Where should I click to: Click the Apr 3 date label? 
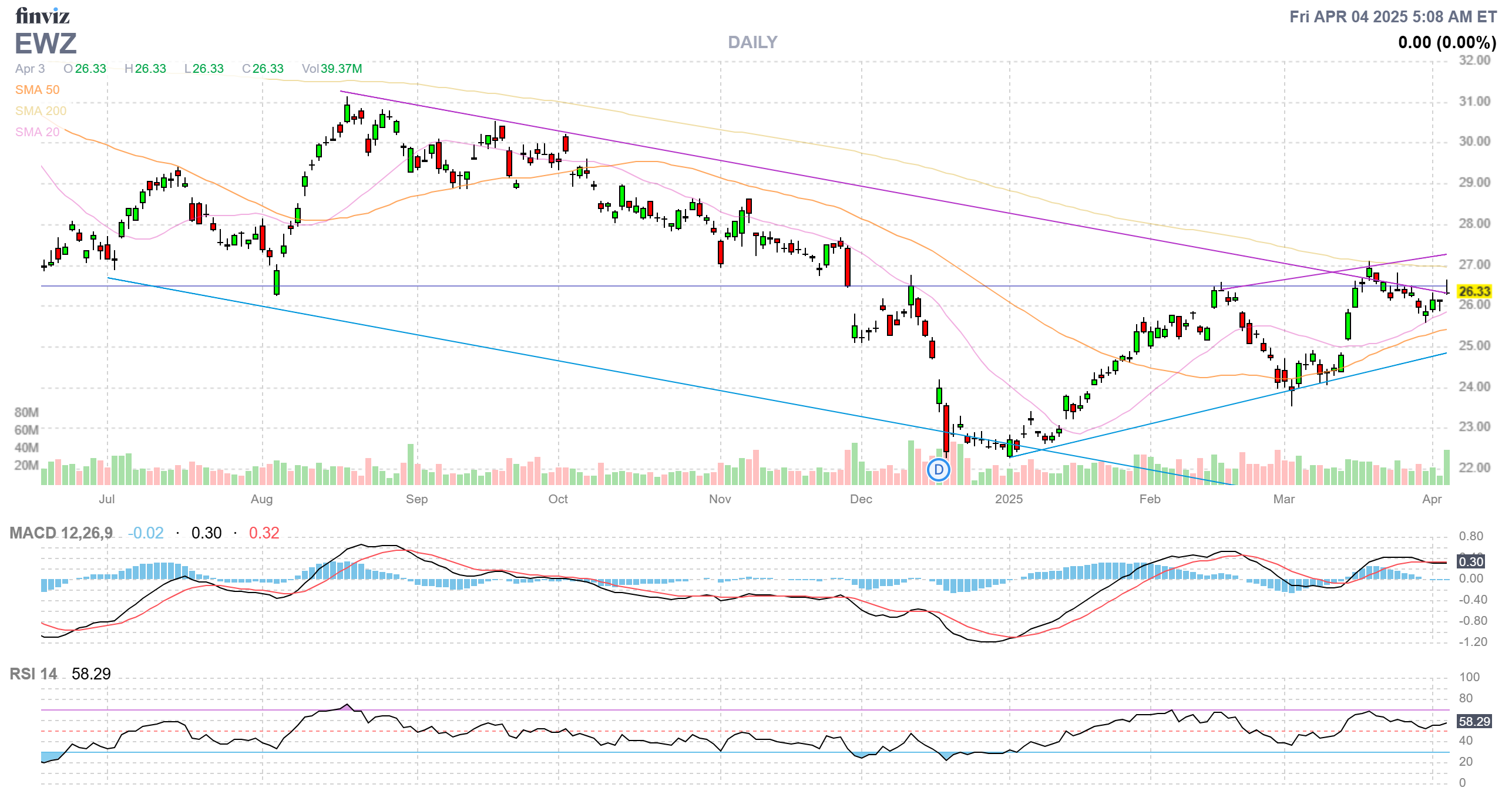tap(30, 69)
